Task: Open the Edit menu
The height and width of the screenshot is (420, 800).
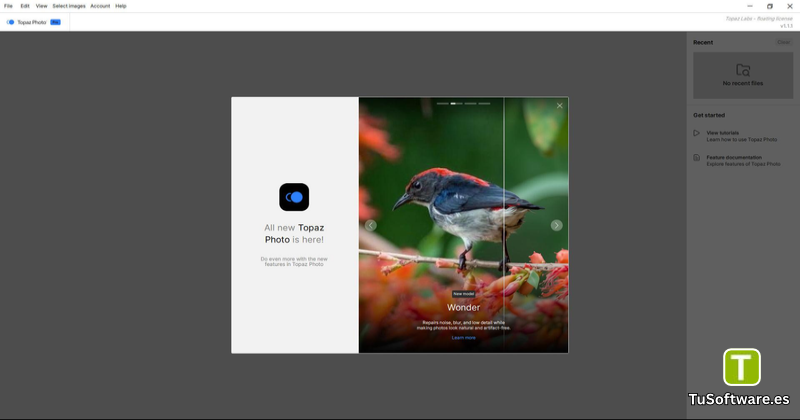Action: click(24, 6)
